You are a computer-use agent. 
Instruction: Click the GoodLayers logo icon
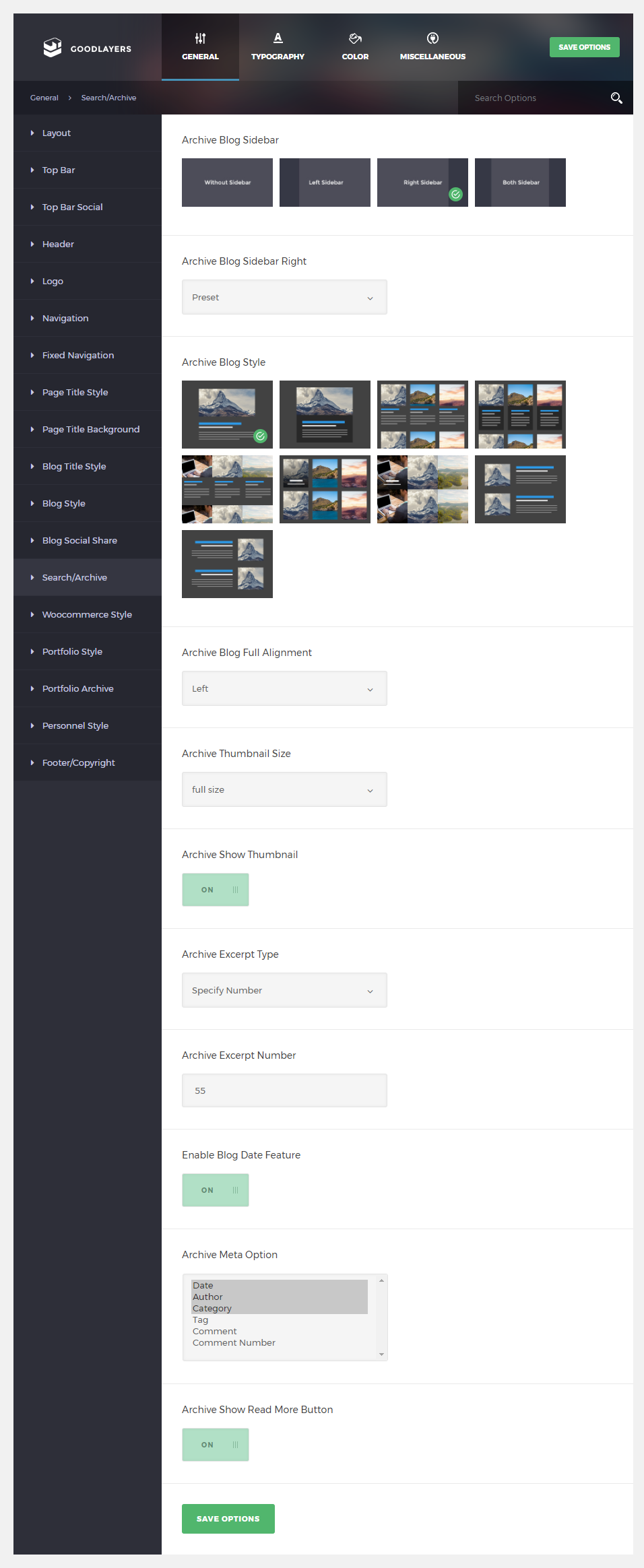click(x=53, y=48)
